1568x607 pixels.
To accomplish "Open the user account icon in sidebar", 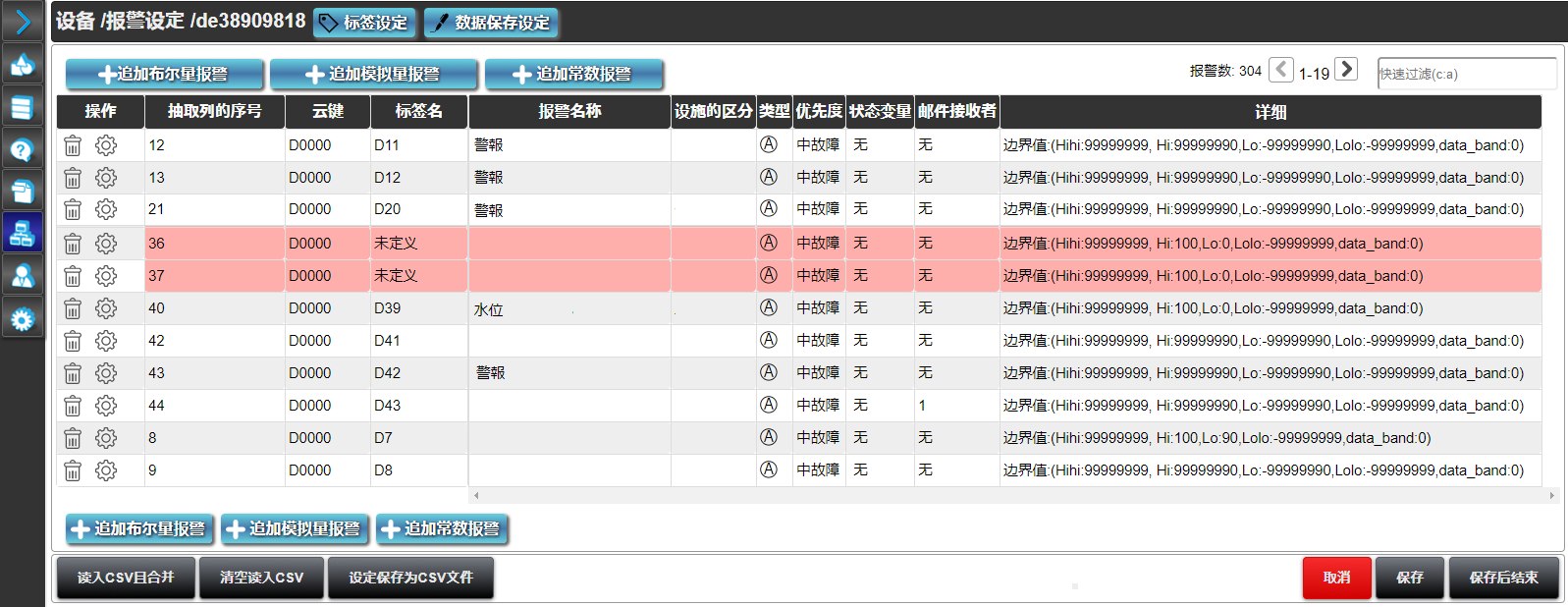I will tap(23, 276).
